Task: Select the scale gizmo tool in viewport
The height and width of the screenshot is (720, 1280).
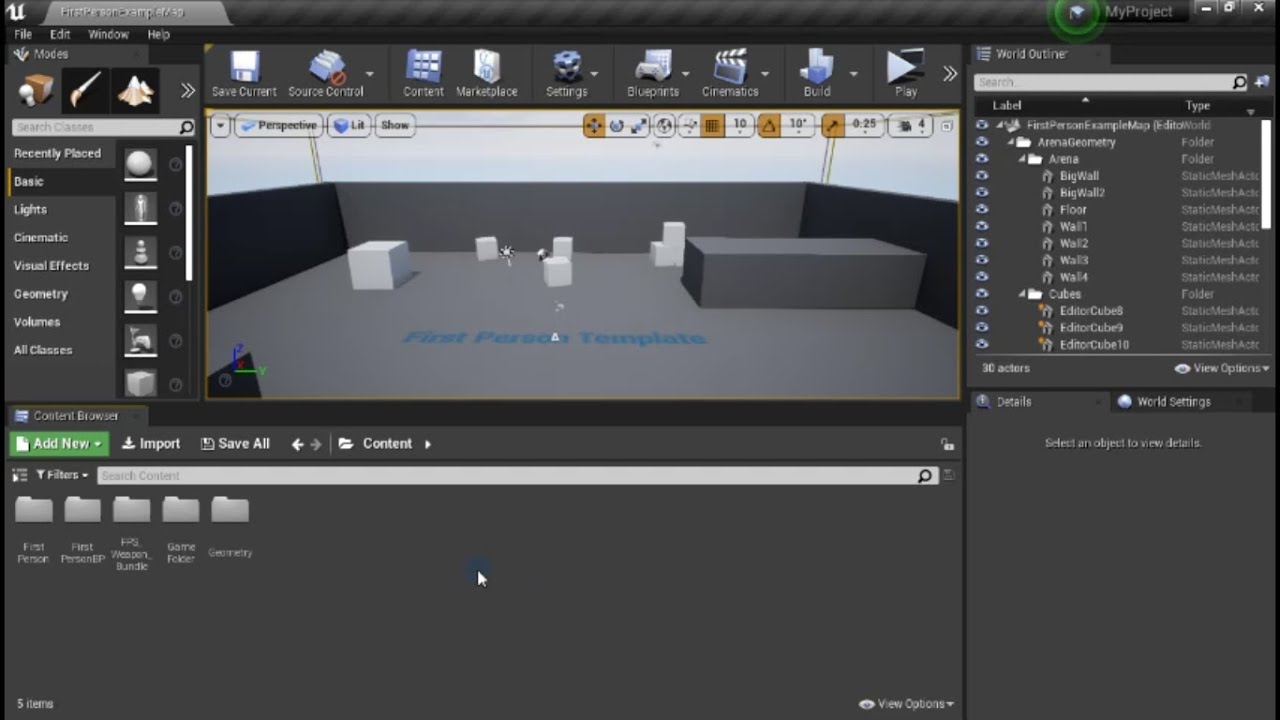Action: tap(639, 125)
